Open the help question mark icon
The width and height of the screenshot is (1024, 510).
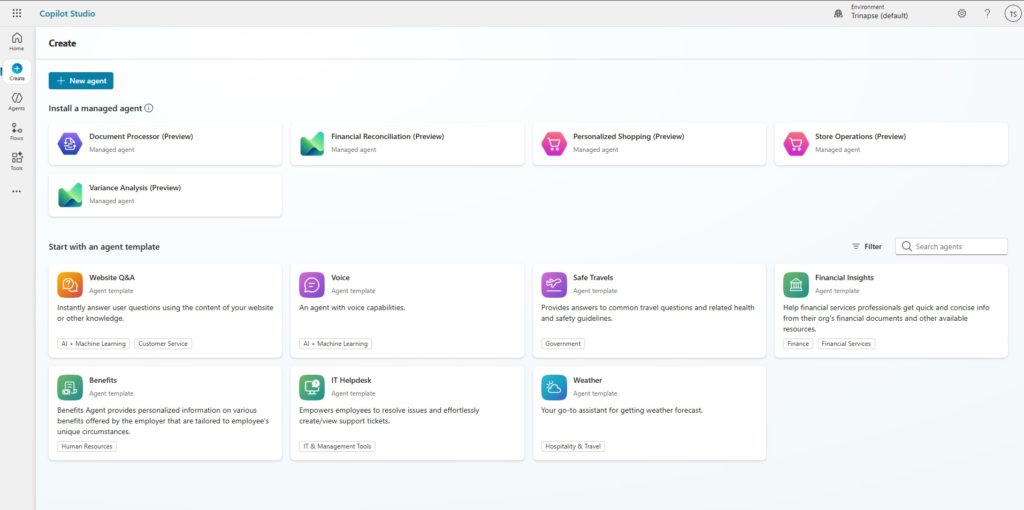coord(987,13)
